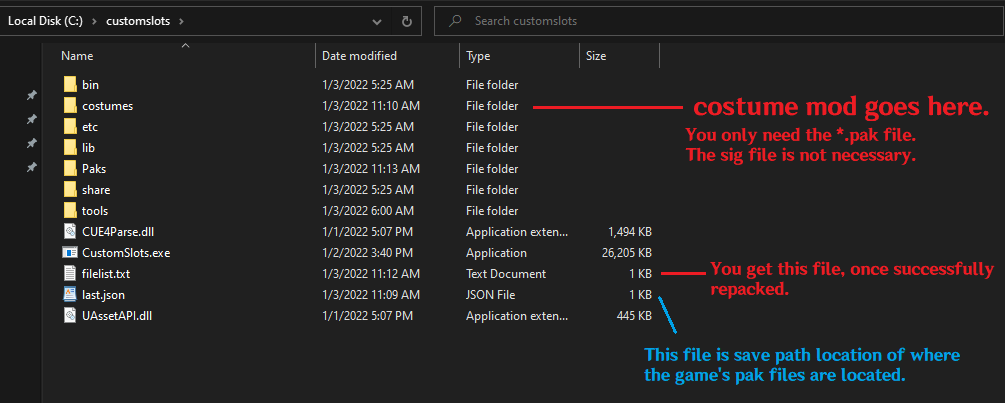Select the UAssetAPI.dll file name
This screenshot has width=1005, height=403.
(117, 315)
